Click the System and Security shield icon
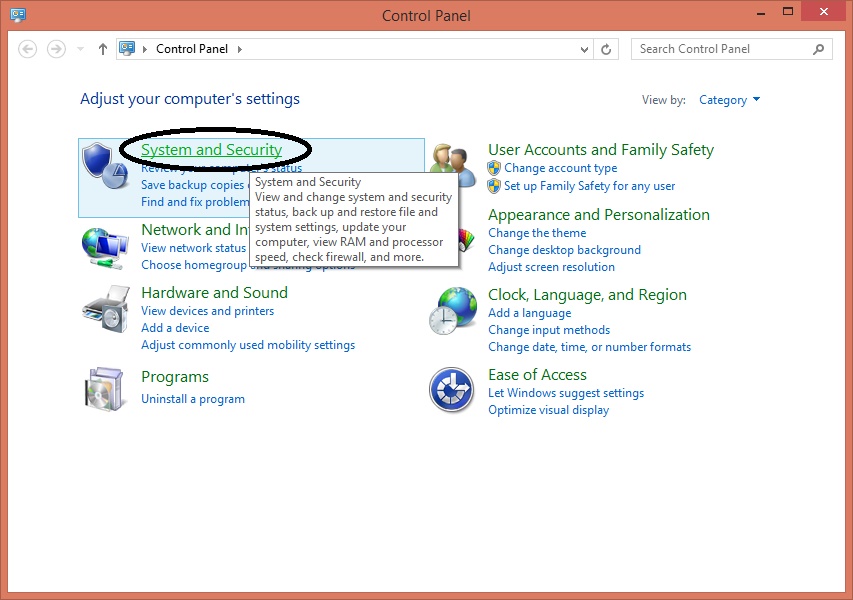 tap(105, 165)
